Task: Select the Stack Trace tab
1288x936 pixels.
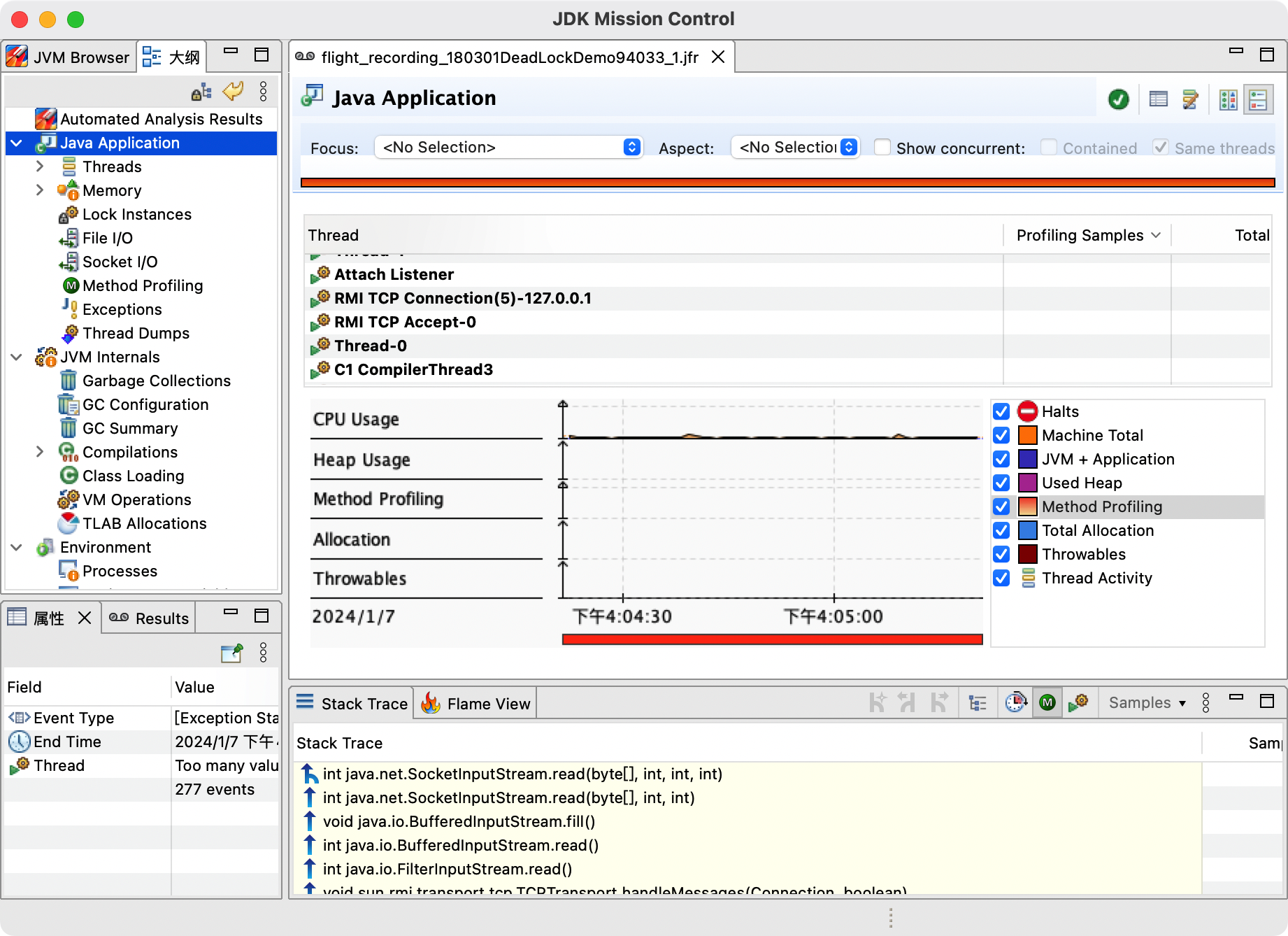Action: [352, 704]
